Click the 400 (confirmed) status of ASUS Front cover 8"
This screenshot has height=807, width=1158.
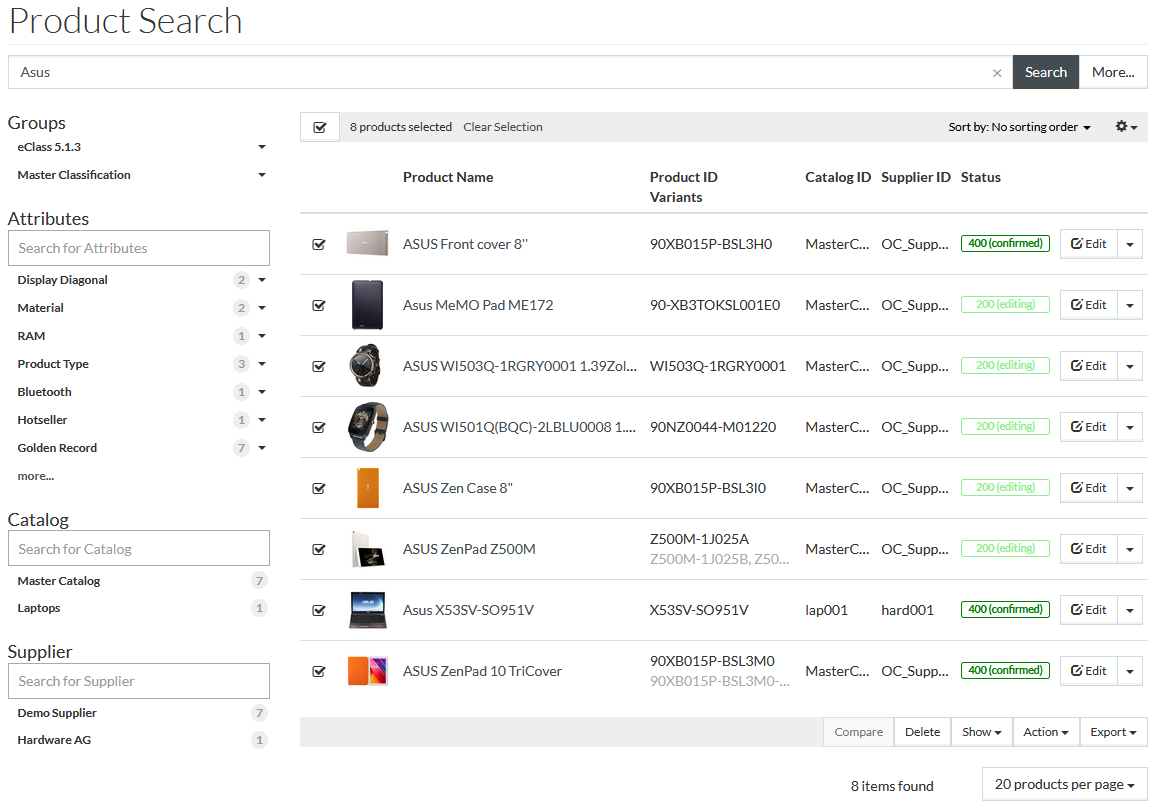tap(1005, 244)
